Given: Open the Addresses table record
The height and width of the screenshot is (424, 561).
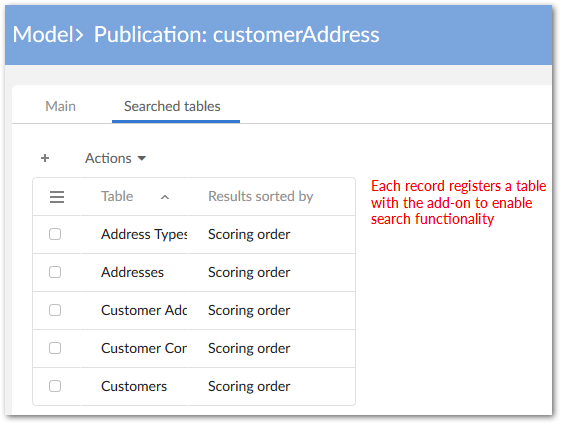Looking at the screenshot, I should tap(132, 272).
